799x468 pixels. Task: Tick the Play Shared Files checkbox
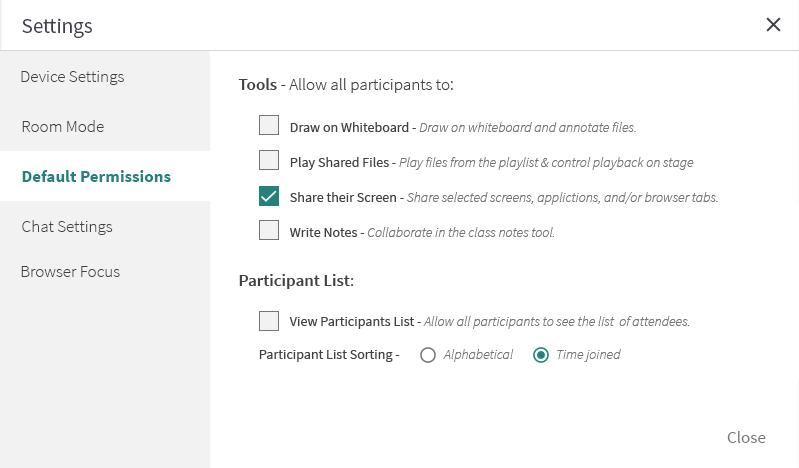[269, 160]
